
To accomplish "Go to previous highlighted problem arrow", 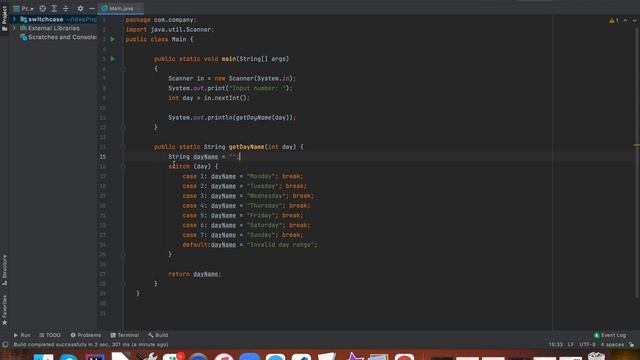I will (x=625, y=20).
